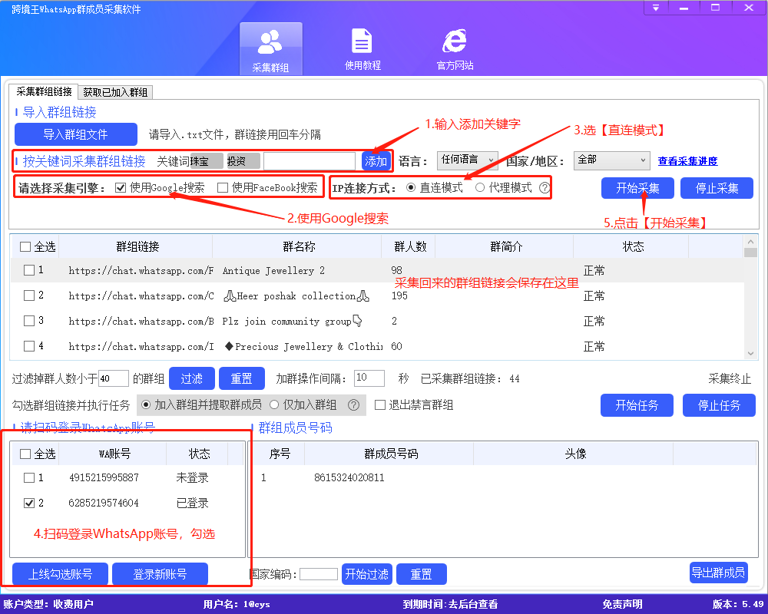Click the 群人数 column header

tap(410, 247)
